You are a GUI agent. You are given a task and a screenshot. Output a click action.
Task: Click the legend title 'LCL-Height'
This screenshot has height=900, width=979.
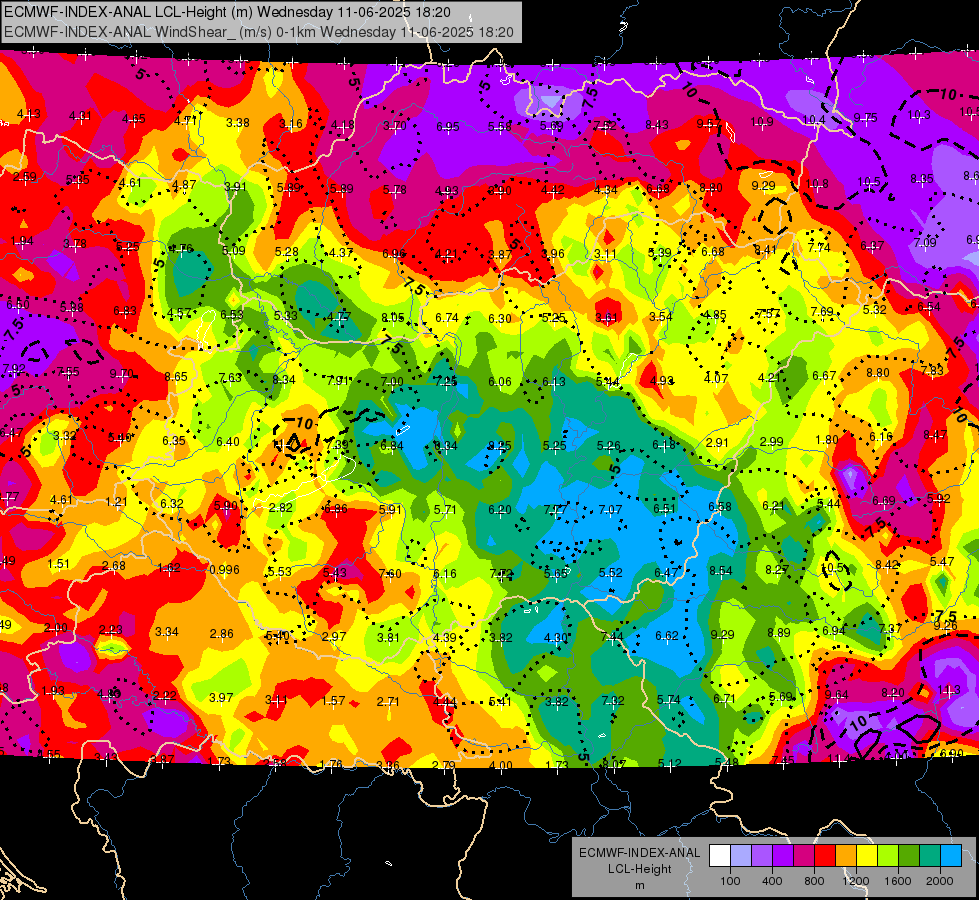click(639, 869)
